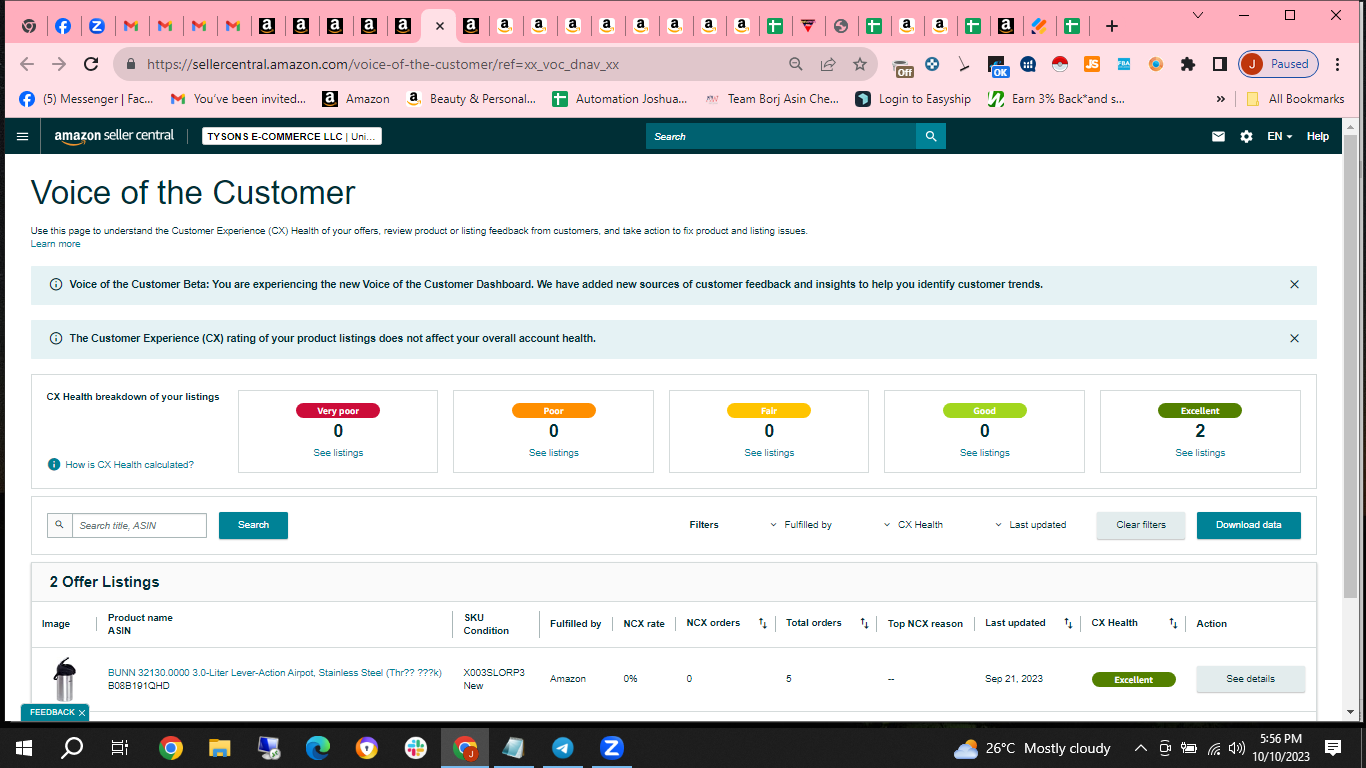Open the Chrome Extensions puzzle icon
This screenshot has width=1366, height=768.
point(1188,64)
